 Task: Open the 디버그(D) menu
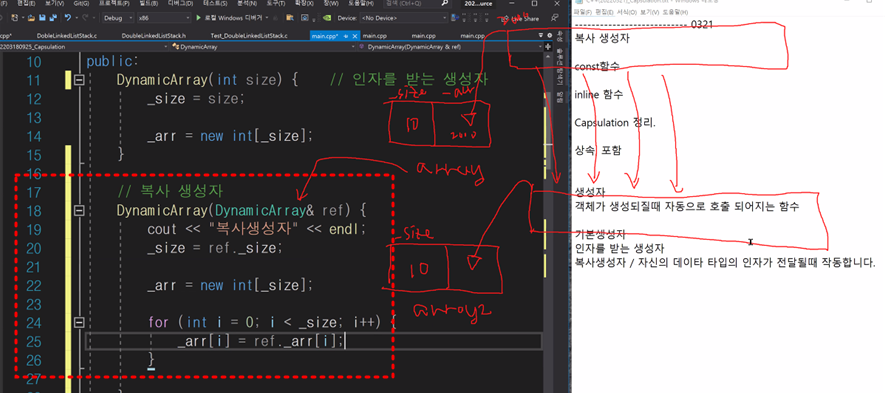180,3
